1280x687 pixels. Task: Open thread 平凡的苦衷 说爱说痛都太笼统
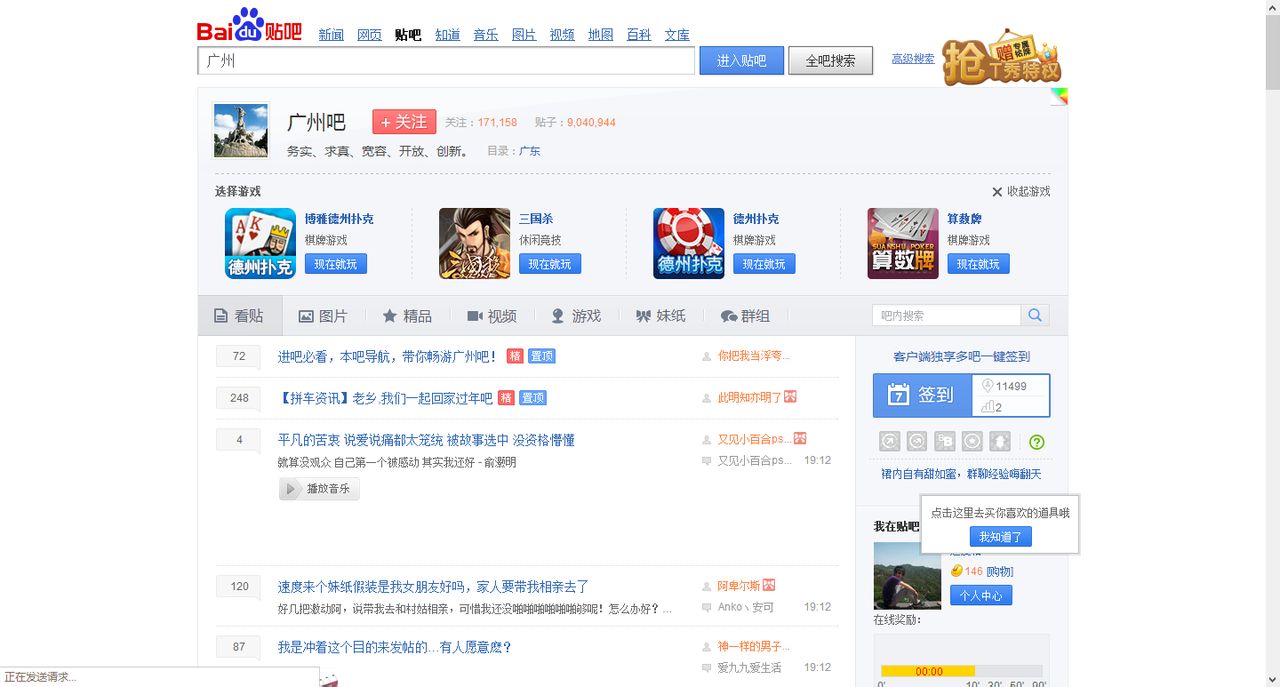pos(426,440)
